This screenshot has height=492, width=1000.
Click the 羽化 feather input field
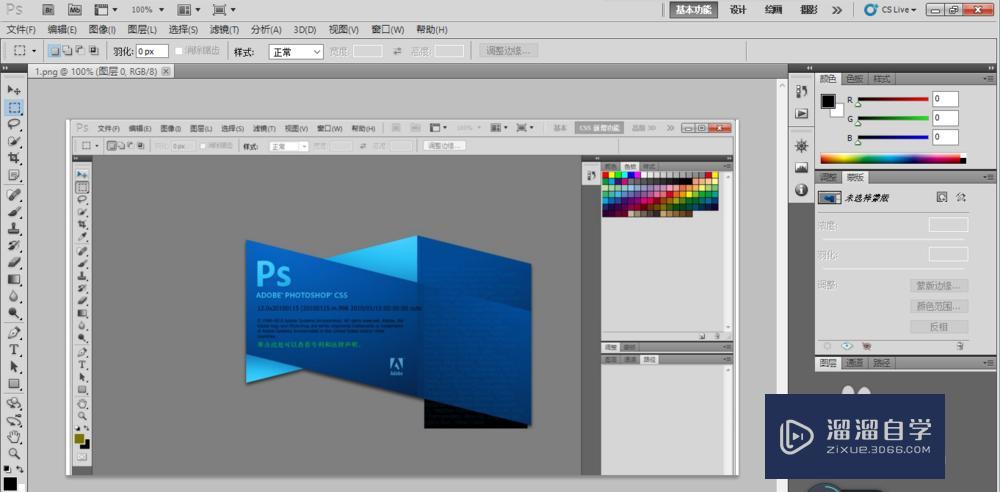[152, 52]
